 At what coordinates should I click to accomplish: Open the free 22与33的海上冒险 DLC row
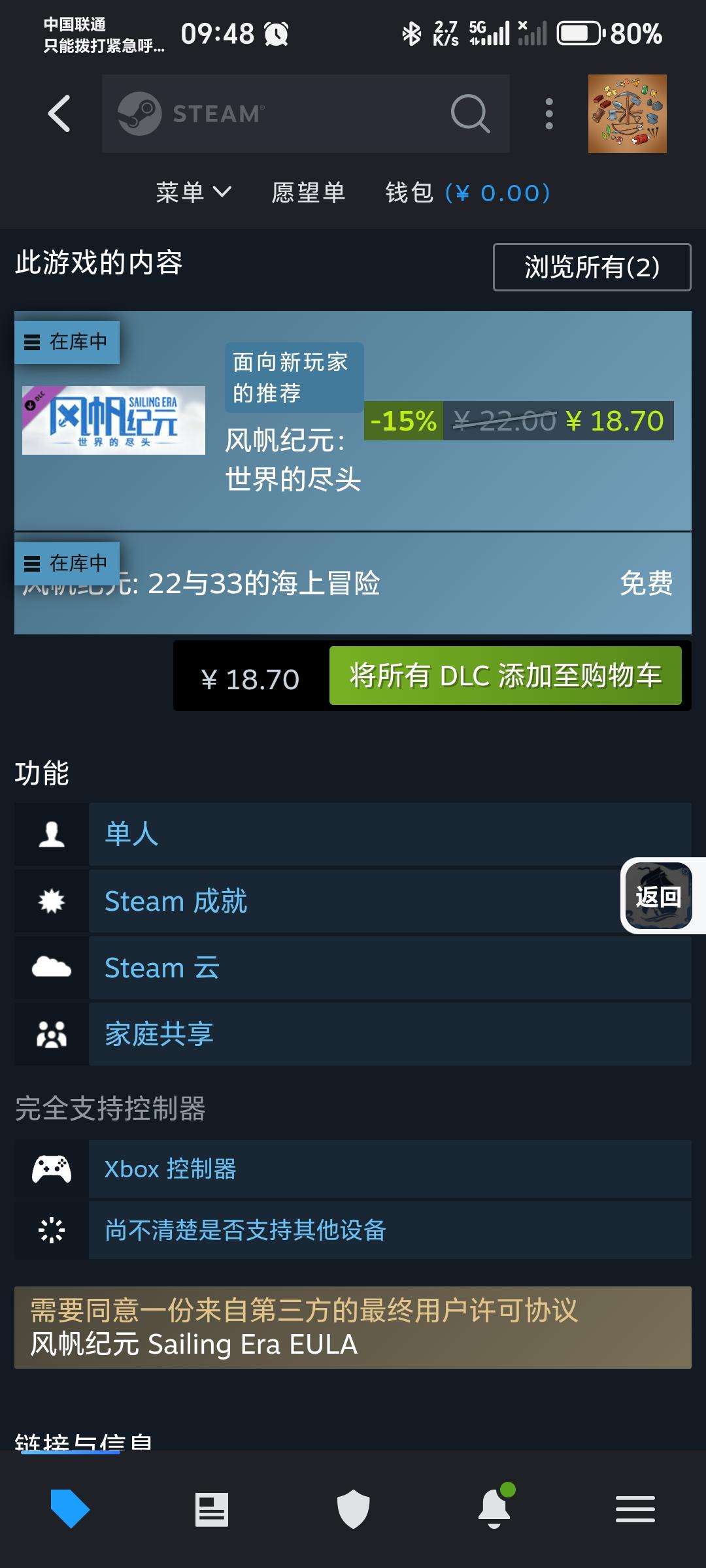click(353, 583)
